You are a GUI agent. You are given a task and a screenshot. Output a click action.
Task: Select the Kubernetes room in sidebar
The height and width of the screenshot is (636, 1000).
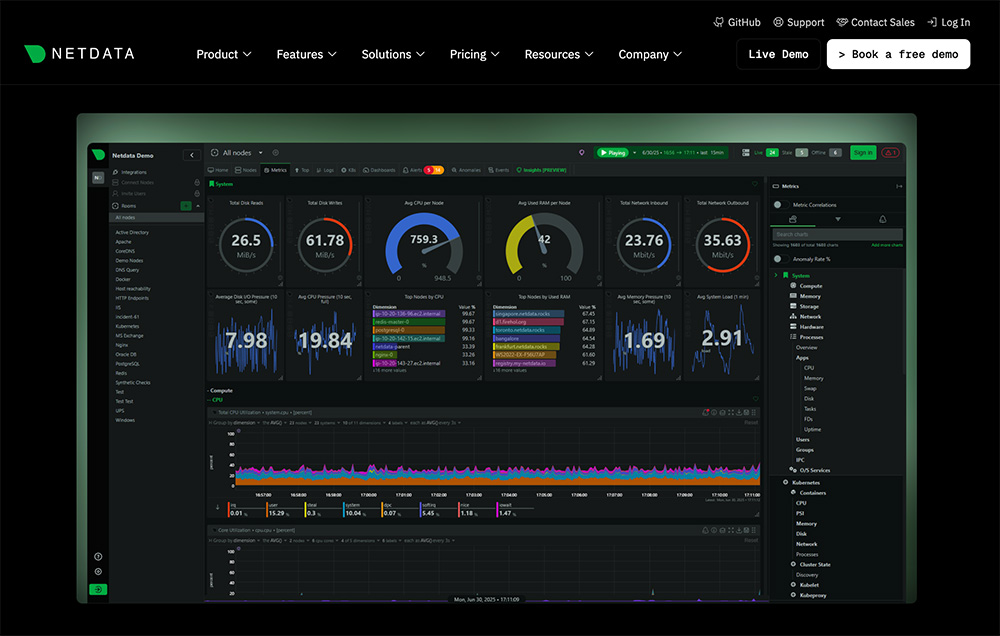[x=127, y=326]
